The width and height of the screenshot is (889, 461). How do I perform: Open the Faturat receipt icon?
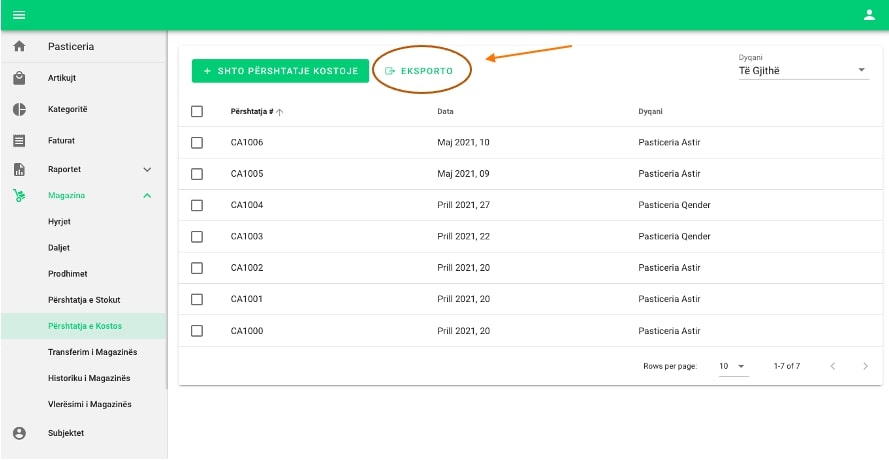[19, 141]
